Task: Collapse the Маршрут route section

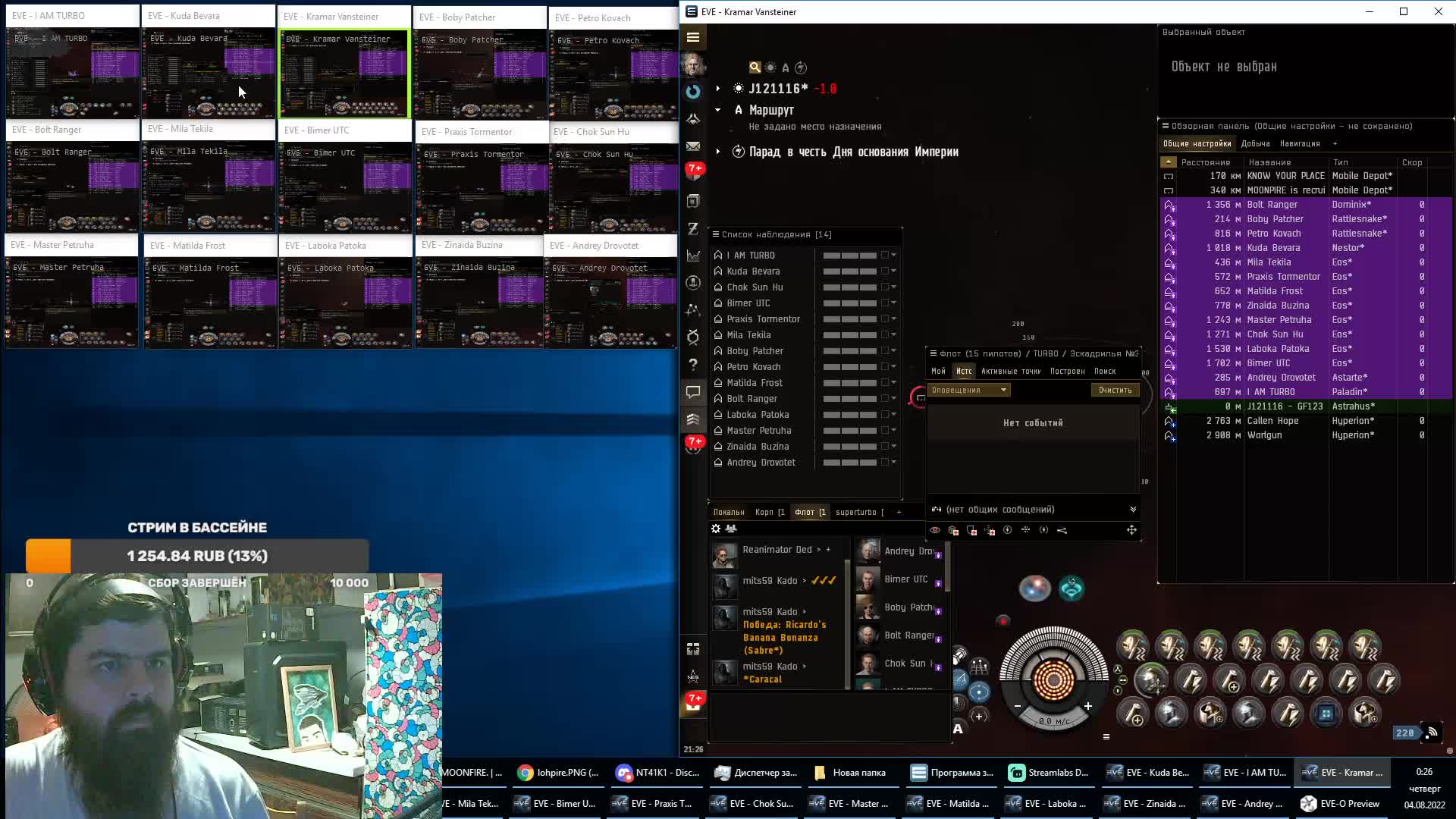Action: [717, 110]
